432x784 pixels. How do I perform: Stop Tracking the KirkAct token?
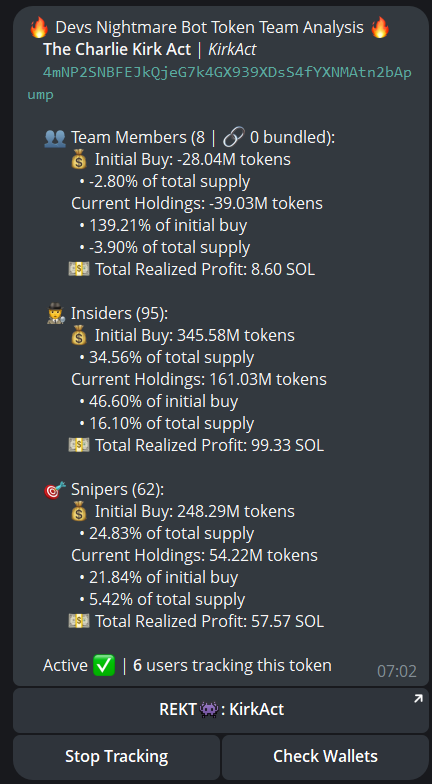(x=116, y=756)
